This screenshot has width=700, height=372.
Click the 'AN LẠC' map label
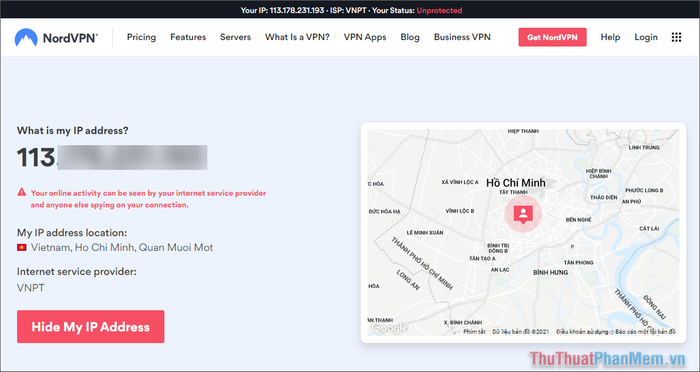click(500, 270)
